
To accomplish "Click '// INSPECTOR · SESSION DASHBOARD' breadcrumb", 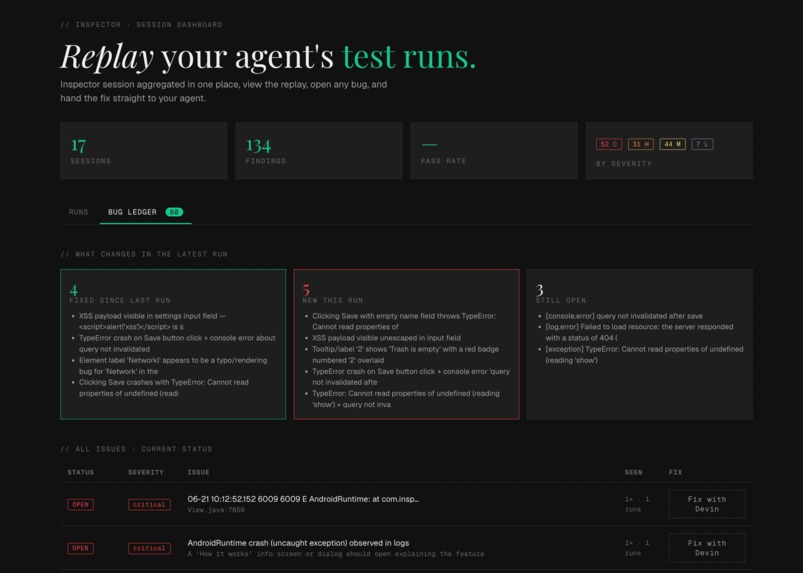I will [141, 25].
